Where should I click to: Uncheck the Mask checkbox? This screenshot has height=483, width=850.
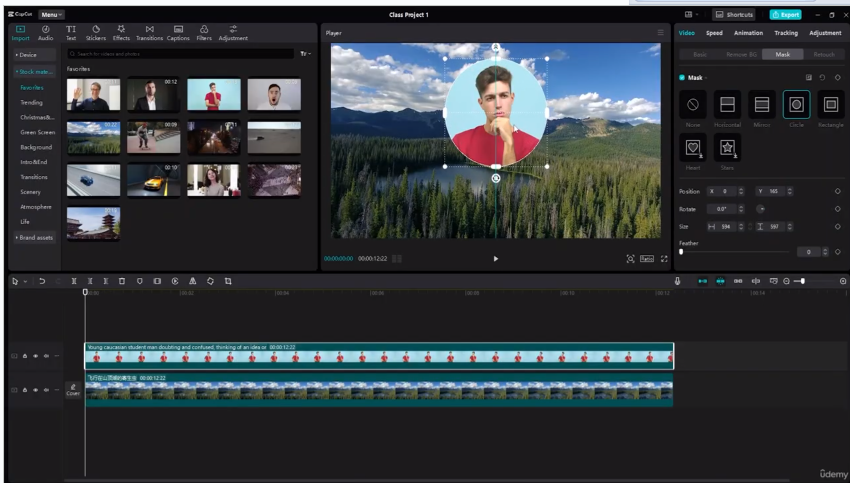click(682, 77)
